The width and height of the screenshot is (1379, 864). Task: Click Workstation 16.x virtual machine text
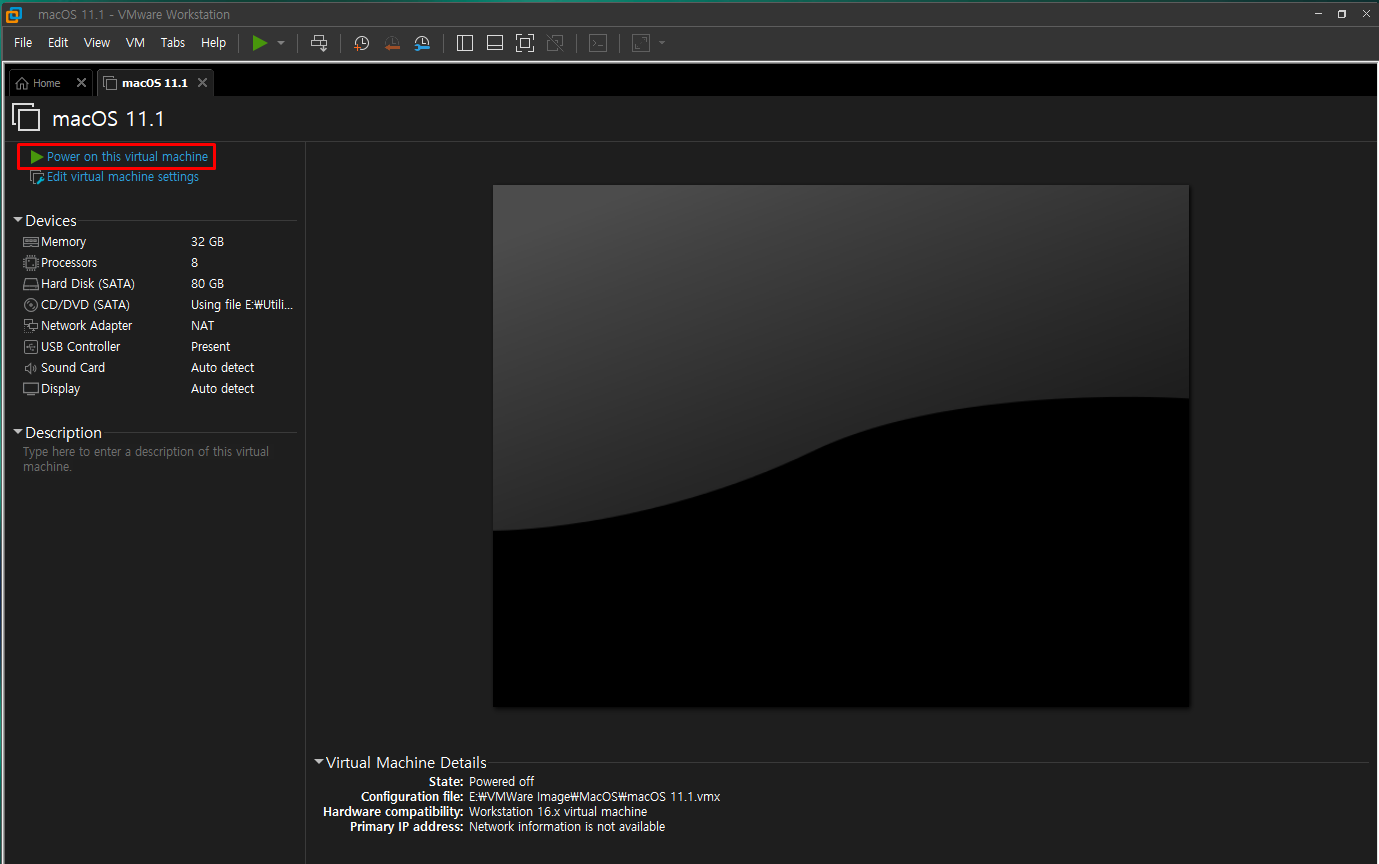[557, 812]
